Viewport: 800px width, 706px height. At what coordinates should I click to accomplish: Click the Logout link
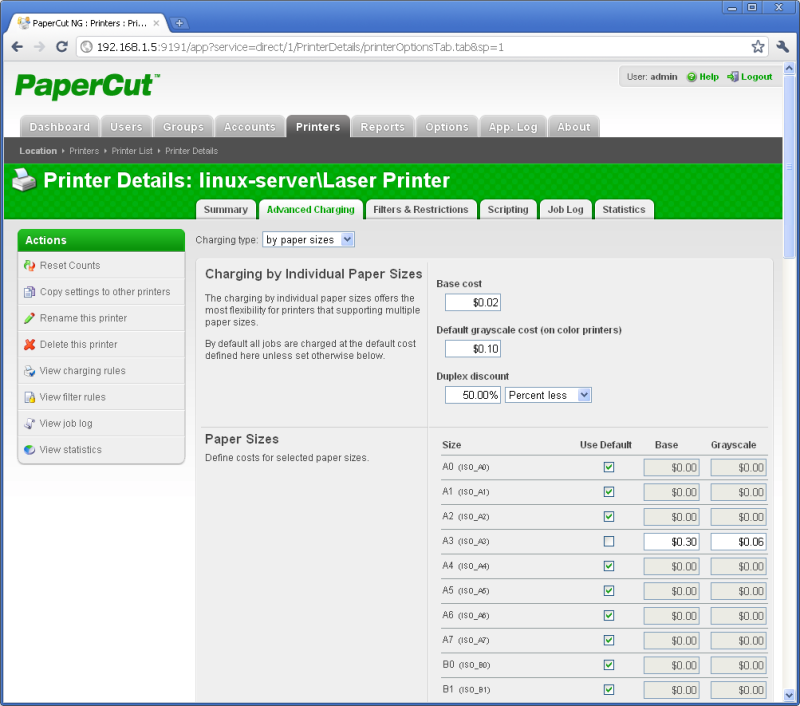coord(756,76)
